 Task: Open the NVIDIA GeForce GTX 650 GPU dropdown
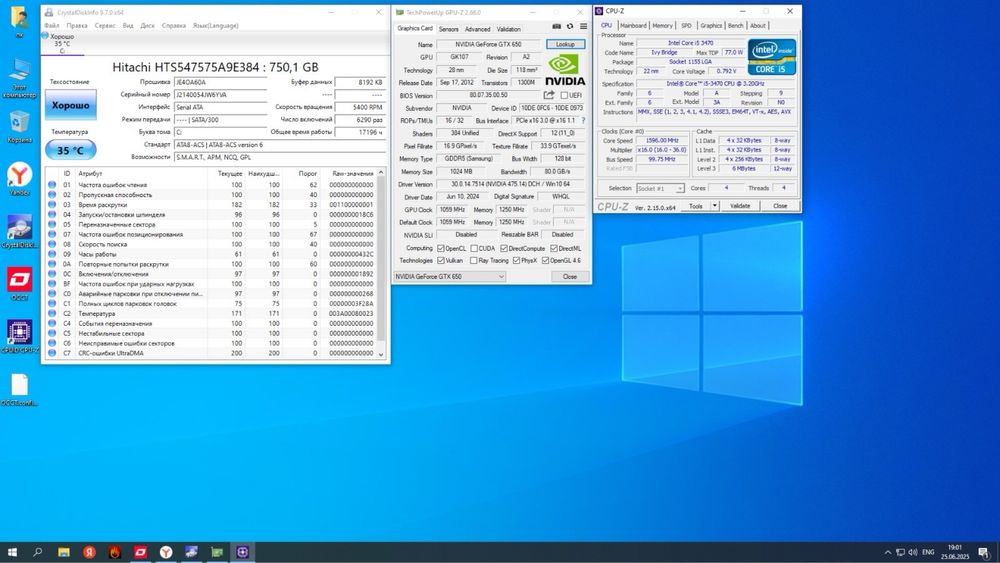click(x=450, y=276)
